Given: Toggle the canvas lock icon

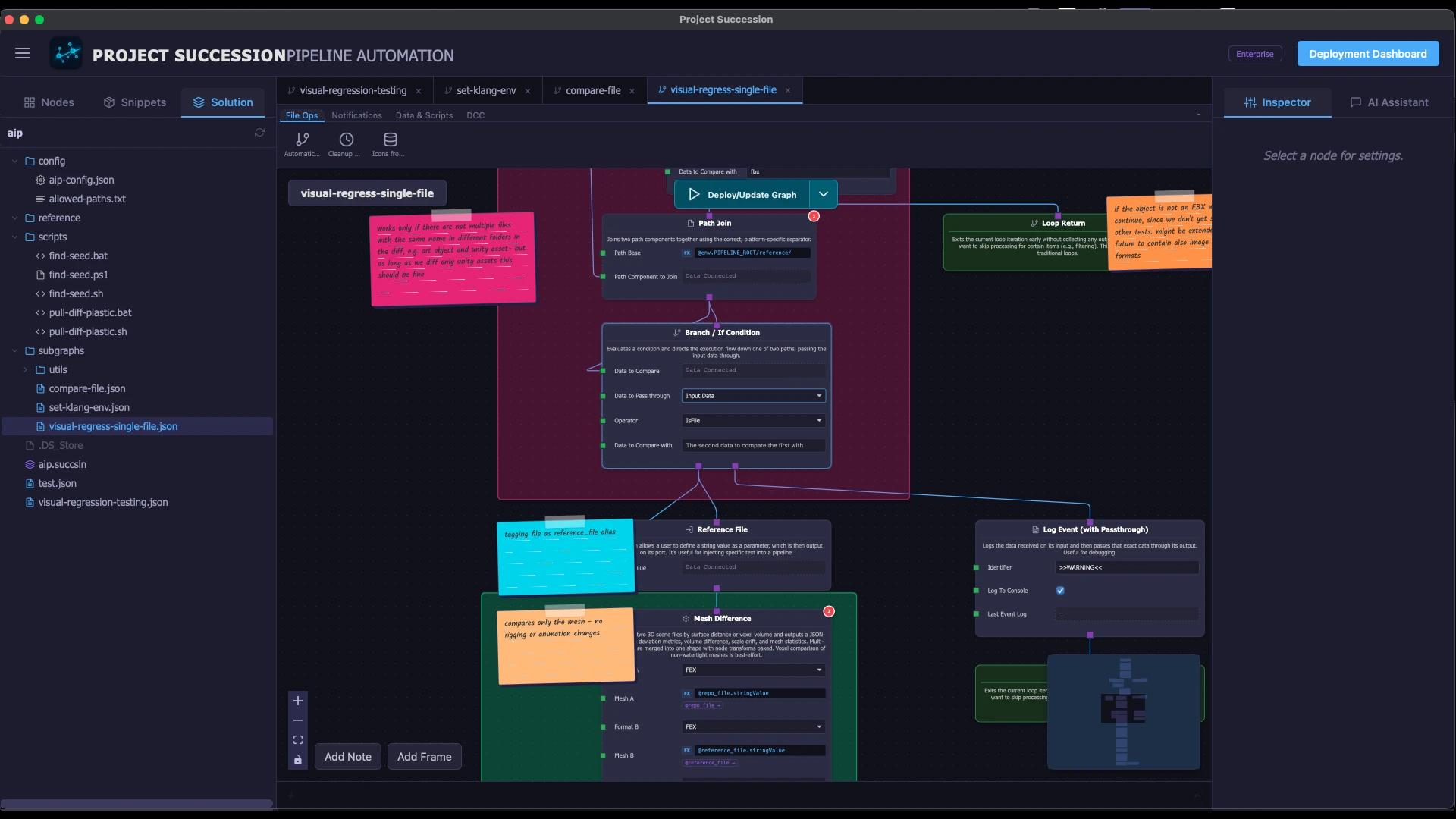Looking at the screenshot, I should pyautogui.click(x=298, y=760).
